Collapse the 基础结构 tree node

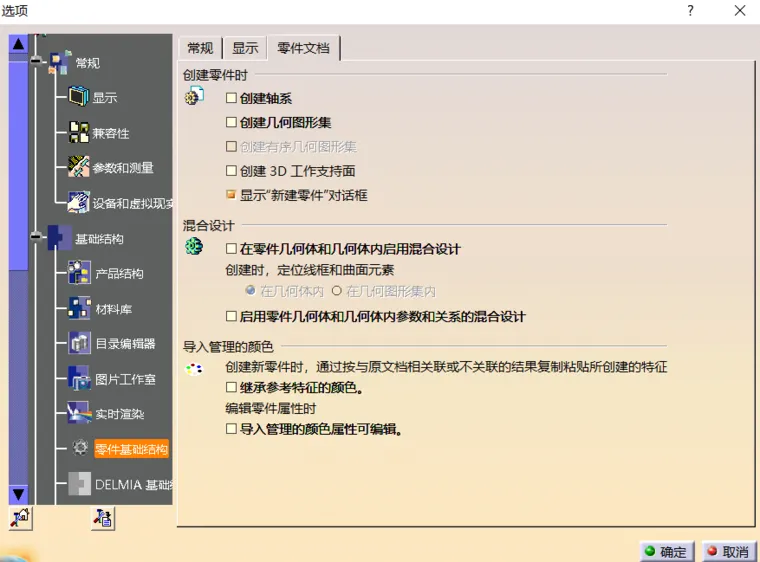[x=36, y=237]
